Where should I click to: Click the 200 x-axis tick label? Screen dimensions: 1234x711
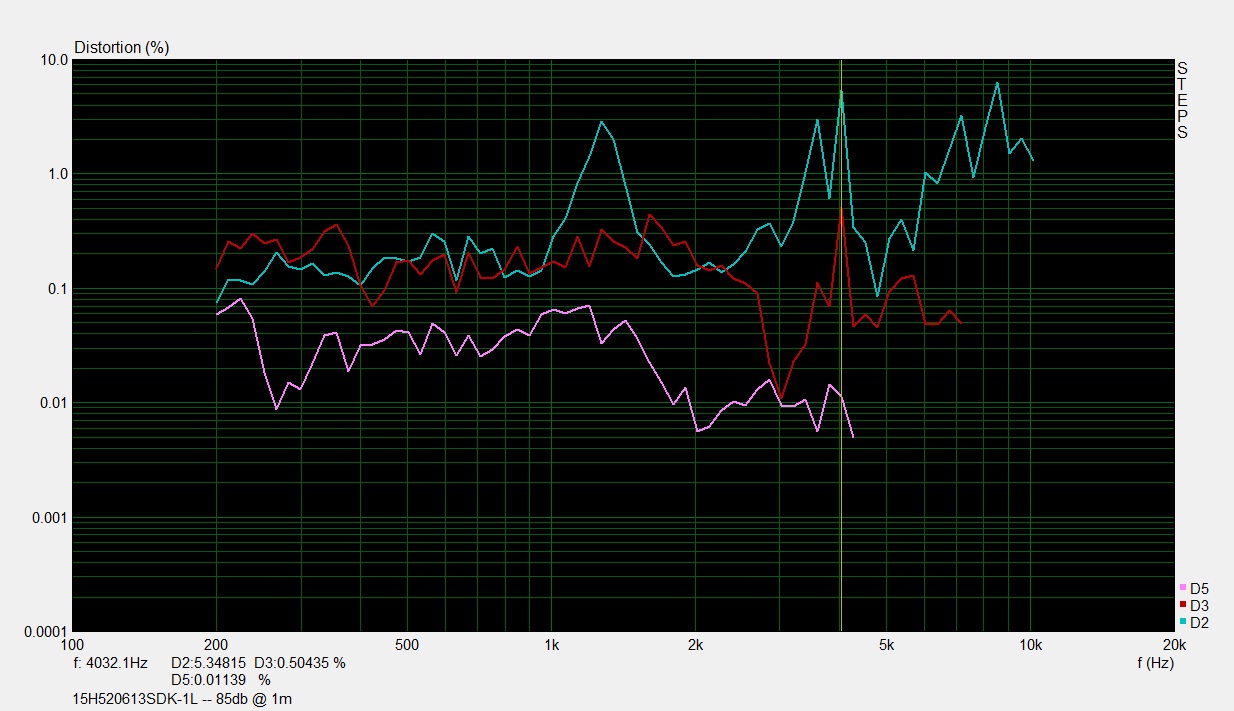216,645
